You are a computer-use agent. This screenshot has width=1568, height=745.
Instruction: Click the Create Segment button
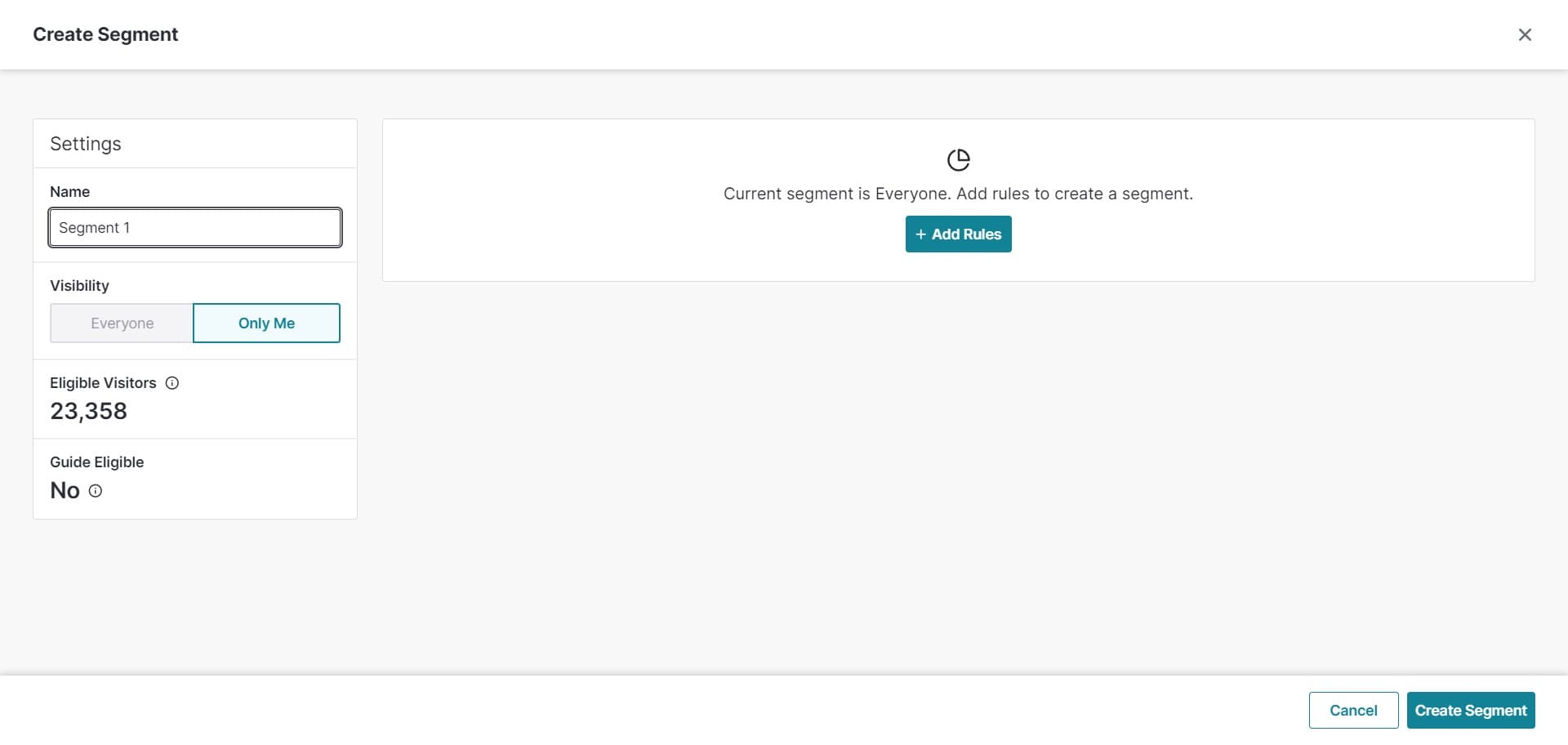pos(1470,711)
